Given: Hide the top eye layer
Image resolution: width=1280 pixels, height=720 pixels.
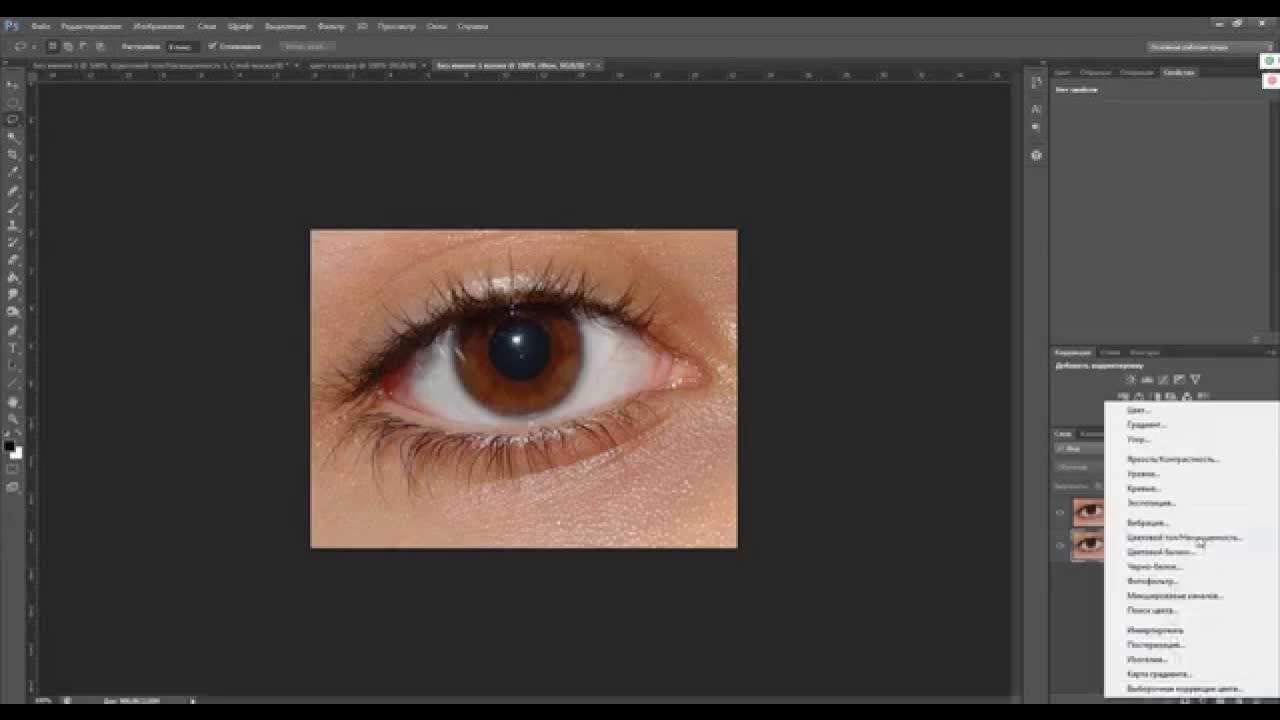Looking at the screenshot, I should (x=1060, y=513).
